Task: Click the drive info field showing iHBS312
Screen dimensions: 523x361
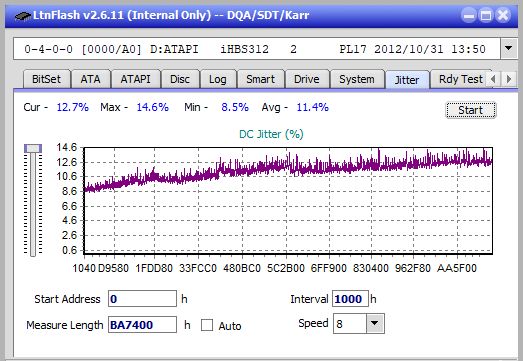Action: pyautogui.click(x=256, y=49)
